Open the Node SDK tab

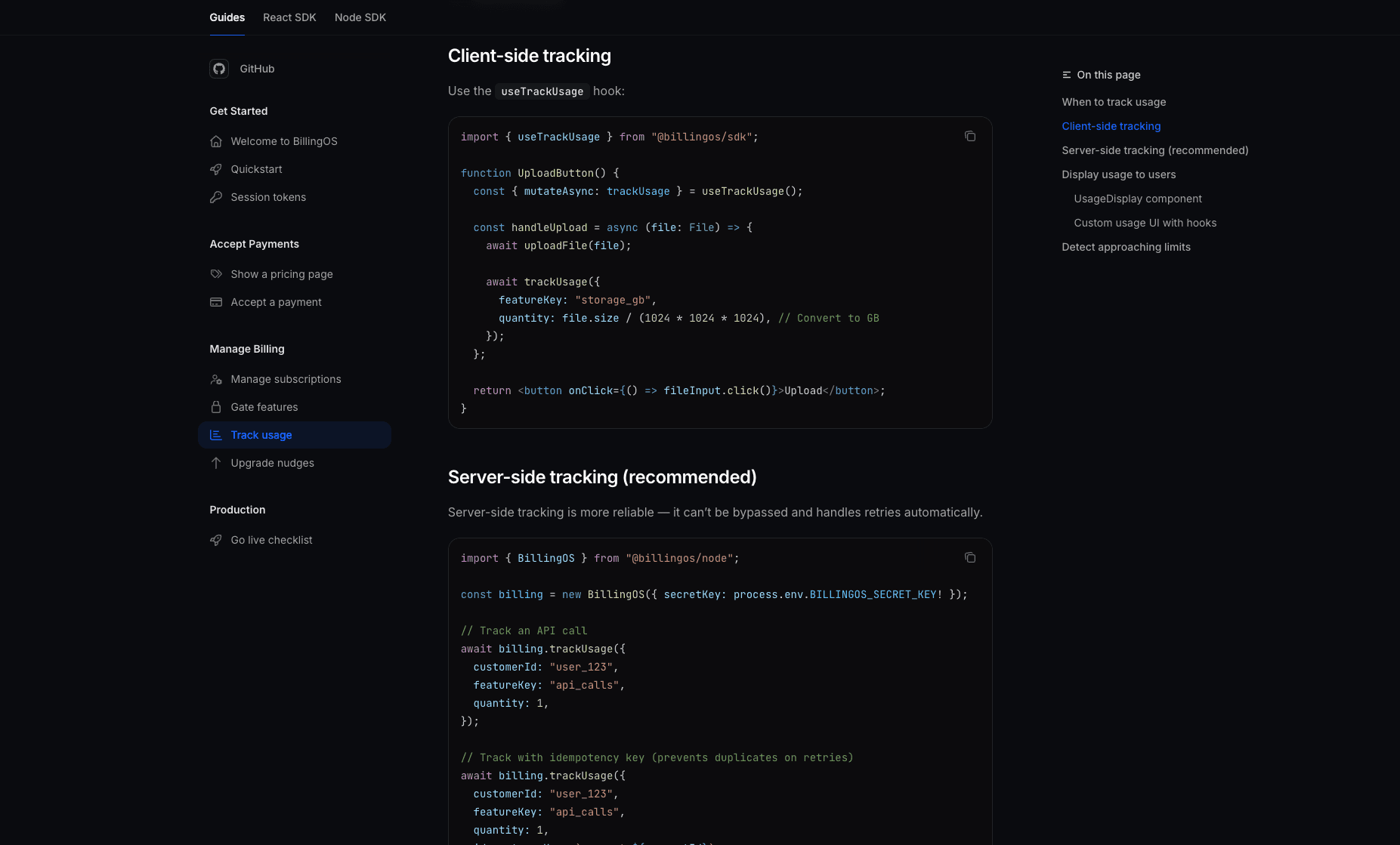(x=360, y=17)
